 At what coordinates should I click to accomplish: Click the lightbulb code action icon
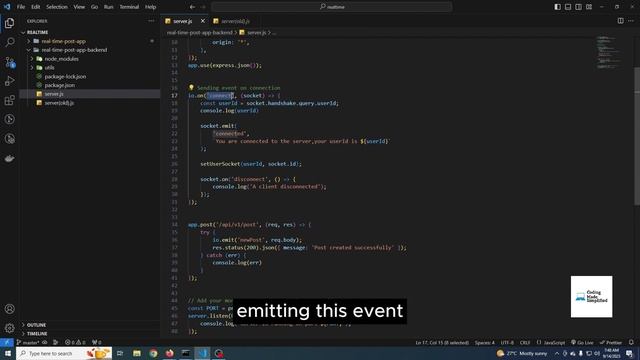tap(191, 87)
